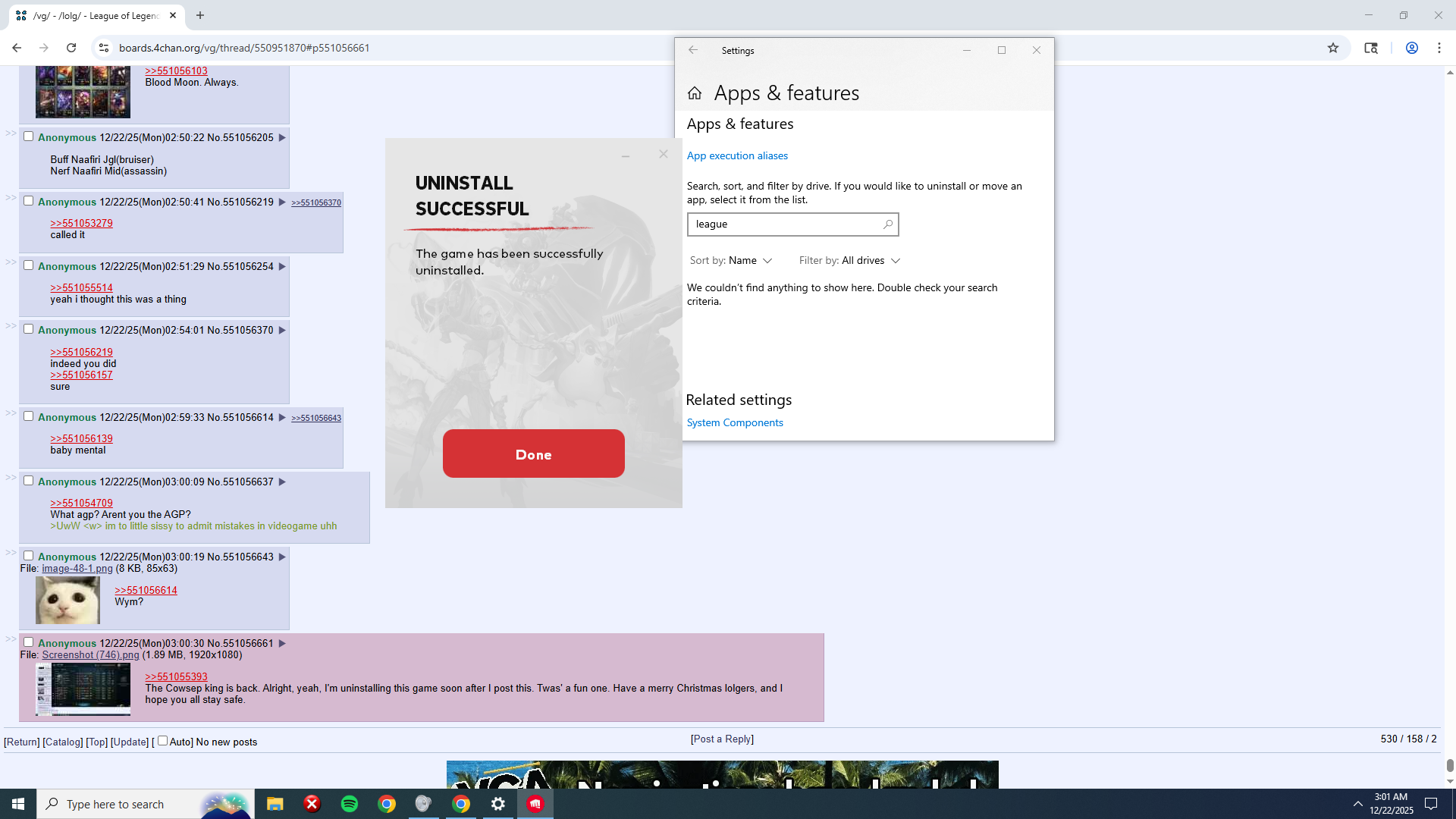1456x819 pixels.
Task: Click the search magnifier in apps search box
Action: point(888,224)
